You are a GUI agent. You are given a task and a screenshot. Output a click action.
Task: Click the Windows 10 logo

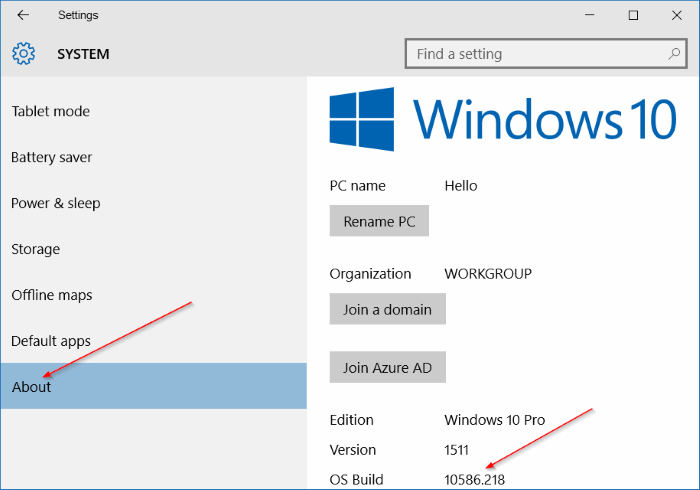click(503, 119)
